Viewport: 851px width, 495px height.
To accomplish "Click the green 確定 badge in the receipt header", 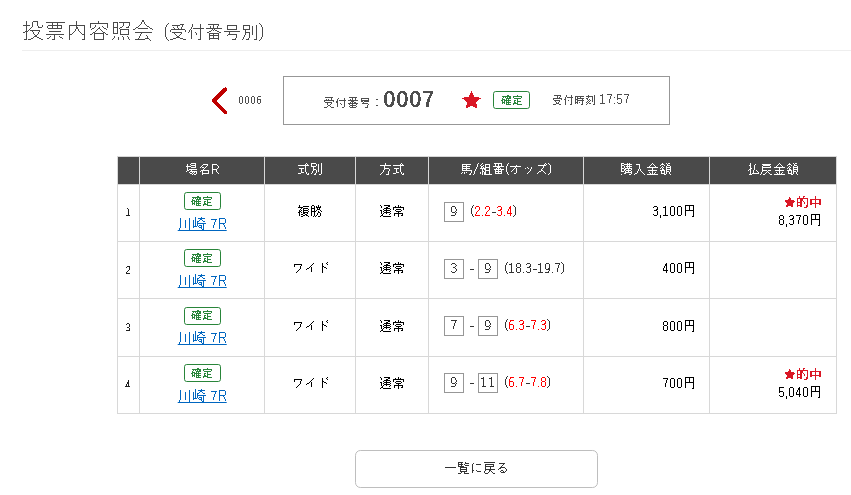I will click(511, 100).
